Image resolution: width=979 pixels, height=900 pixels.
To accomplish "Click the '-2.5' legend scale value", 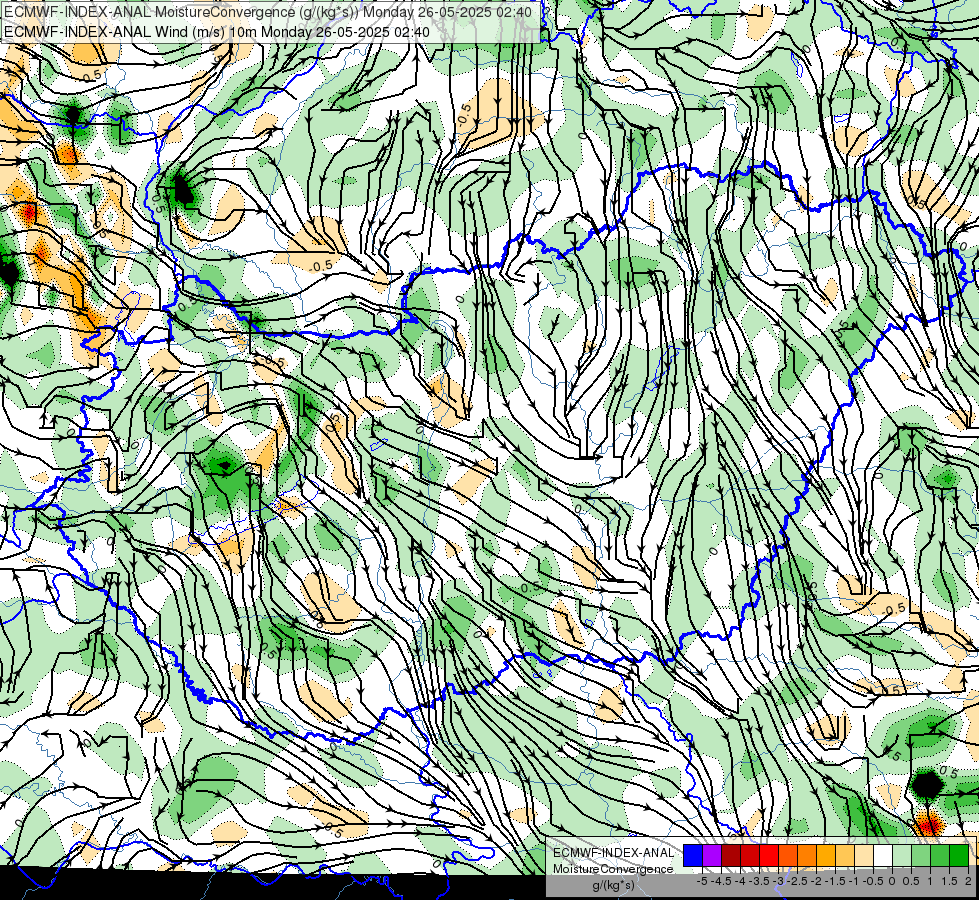I will (797, 881).
